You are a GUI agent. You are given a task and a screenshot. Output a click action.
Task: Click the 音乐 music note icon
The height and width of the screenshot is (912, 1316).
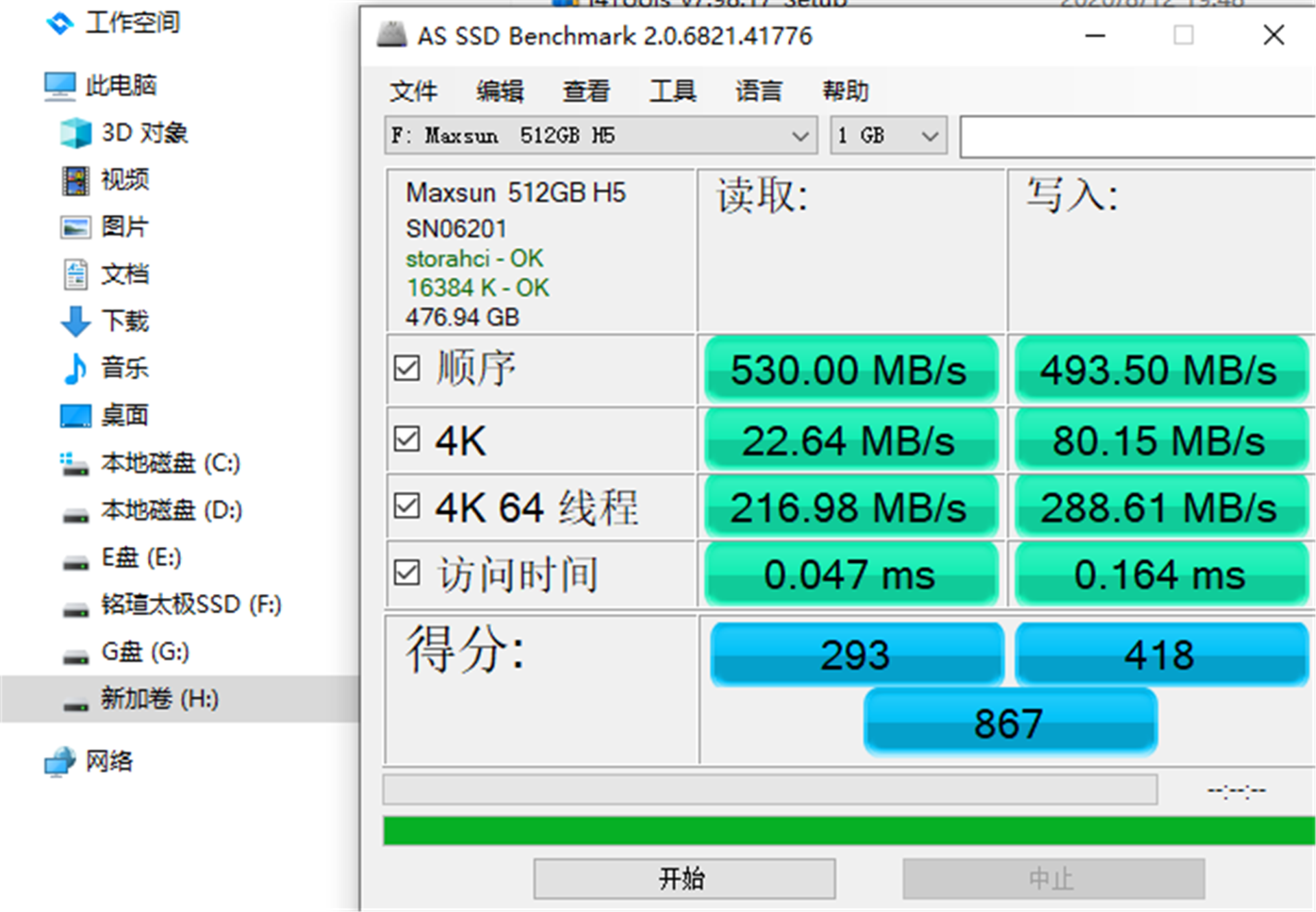tap(75, 368)
